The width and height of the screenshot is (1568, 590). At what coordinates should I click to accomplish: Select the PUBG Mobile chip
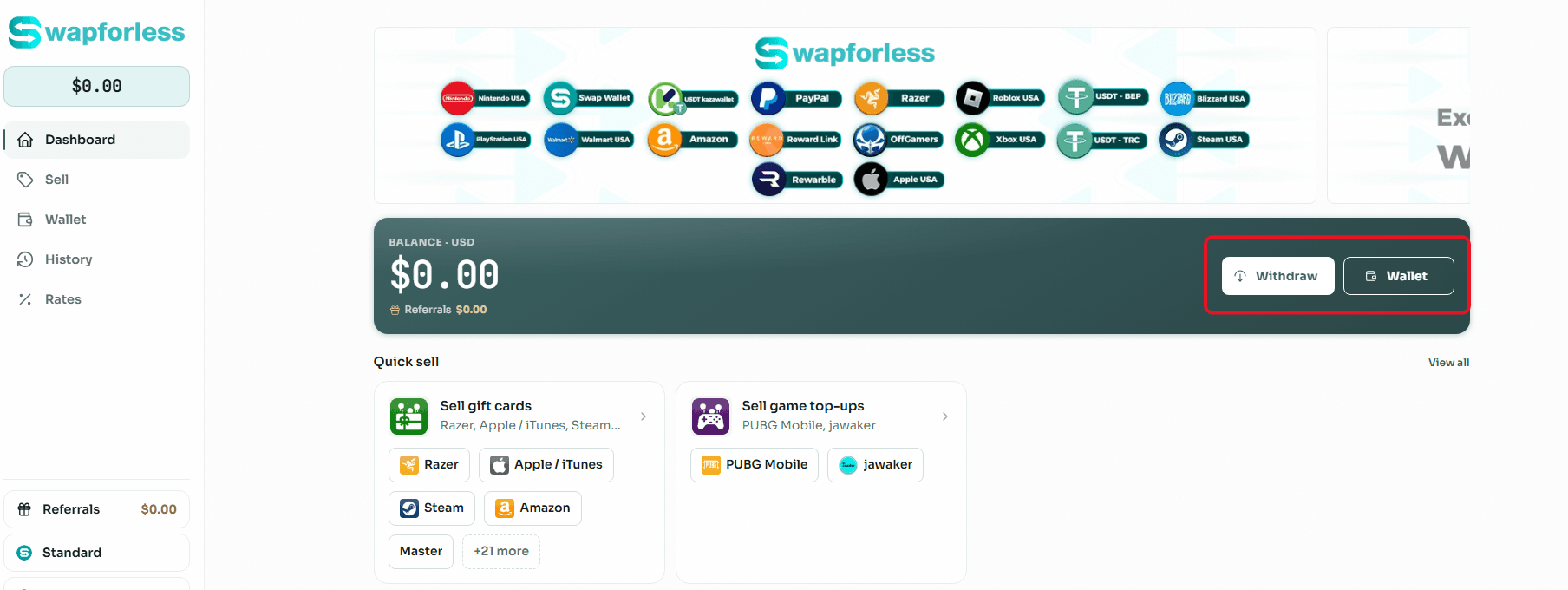(755, 465)
